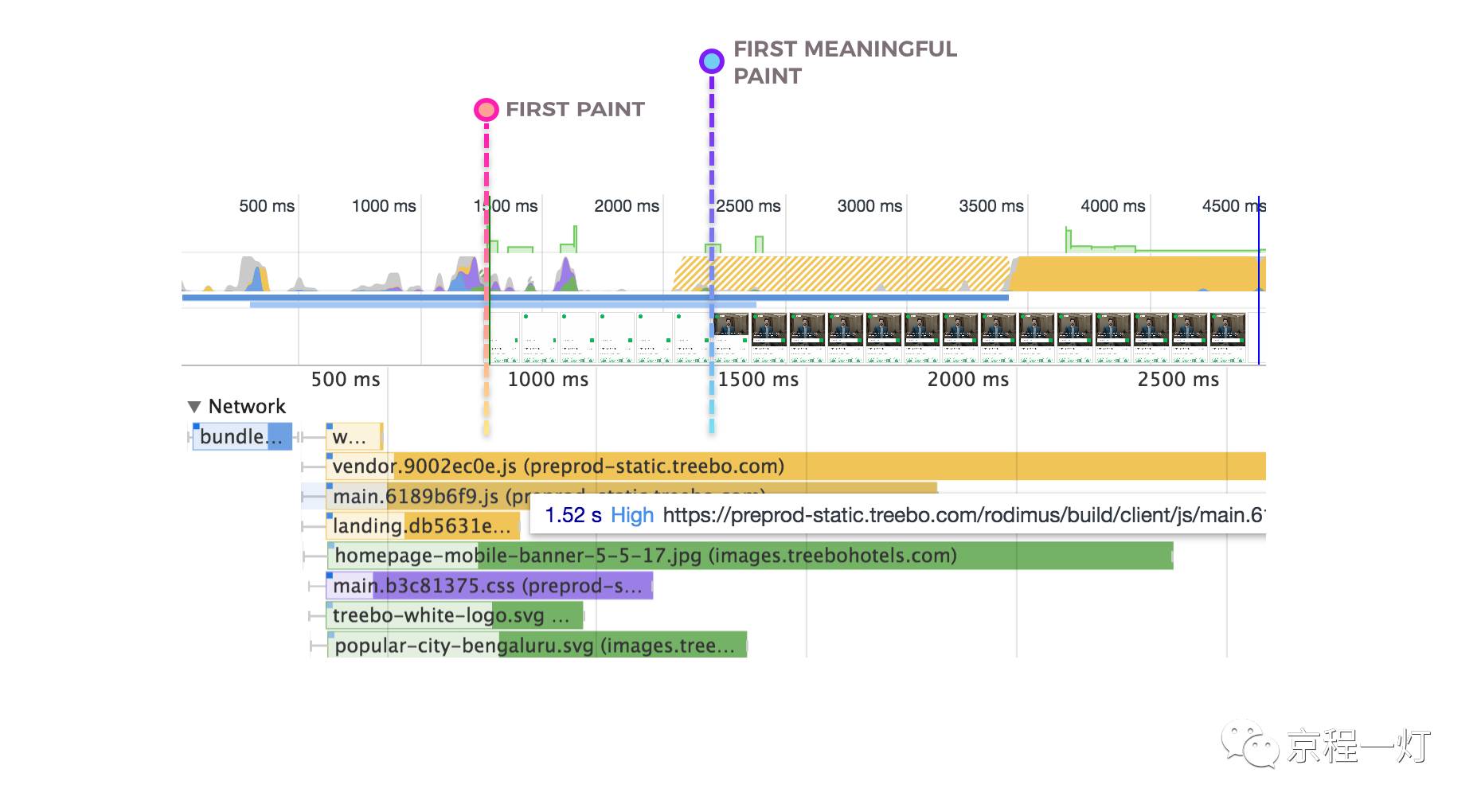The image size is (1481, 812).
Task: Click the 2500 ms overview ruler label
Action: pos(748,206)
